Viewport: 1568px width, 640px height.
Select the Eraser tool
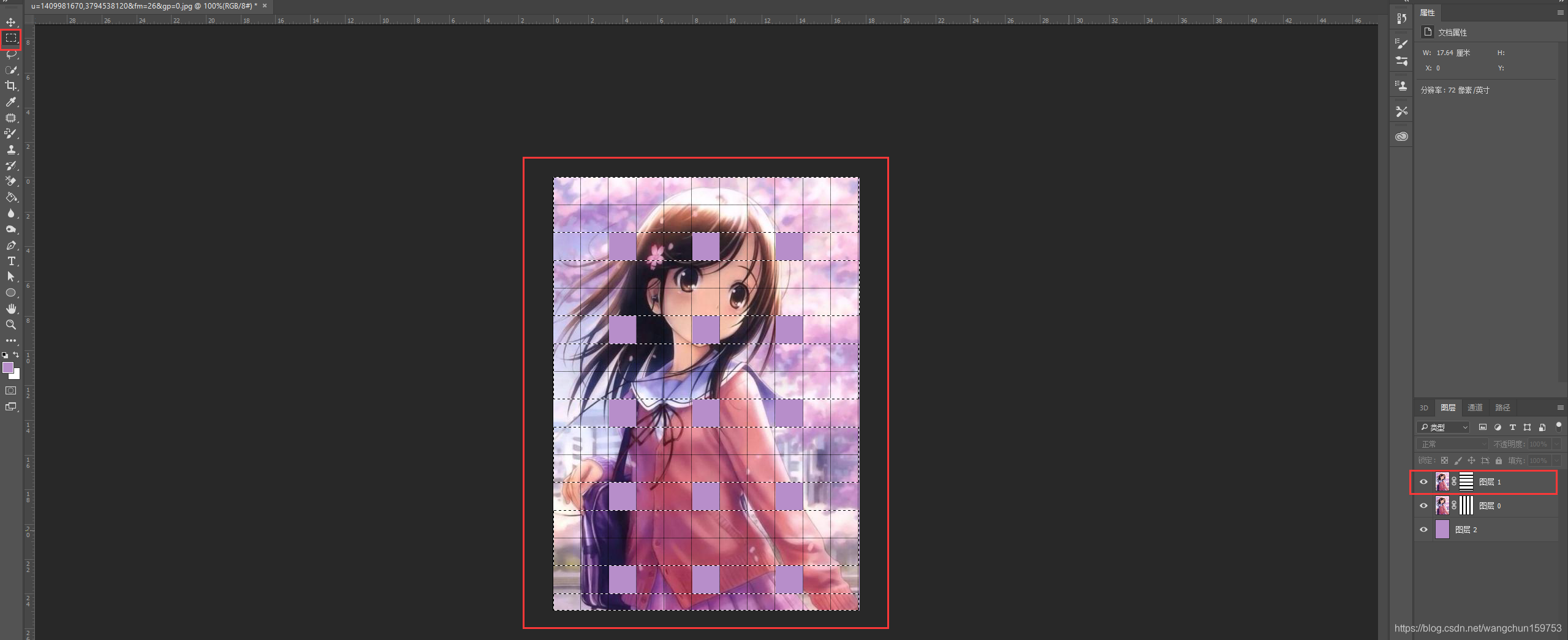click(11, 181)
